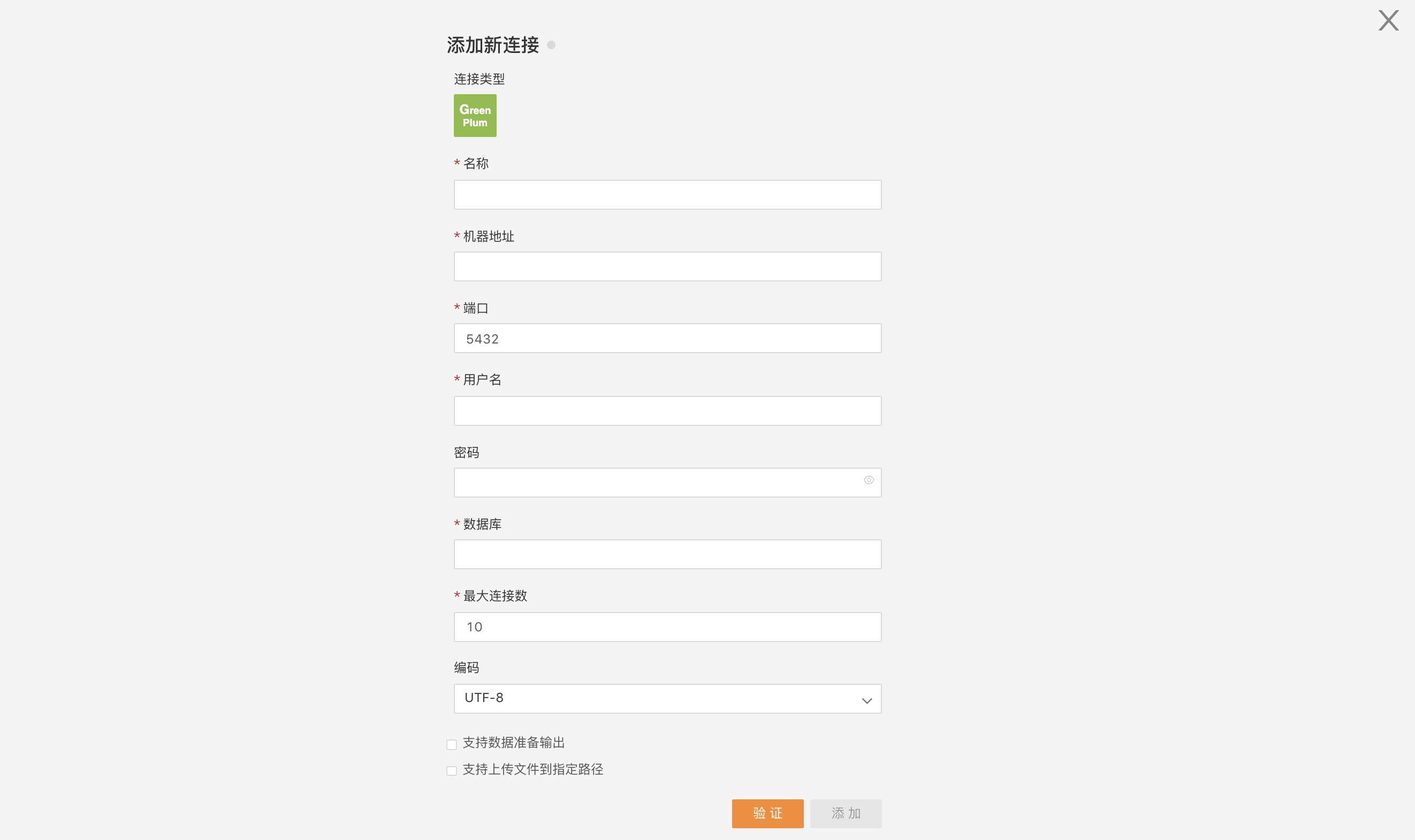Click the 添加新连接 heading text
This screenshot has width=1415, height=840.
pyautogui.click(x=492, y=45)
